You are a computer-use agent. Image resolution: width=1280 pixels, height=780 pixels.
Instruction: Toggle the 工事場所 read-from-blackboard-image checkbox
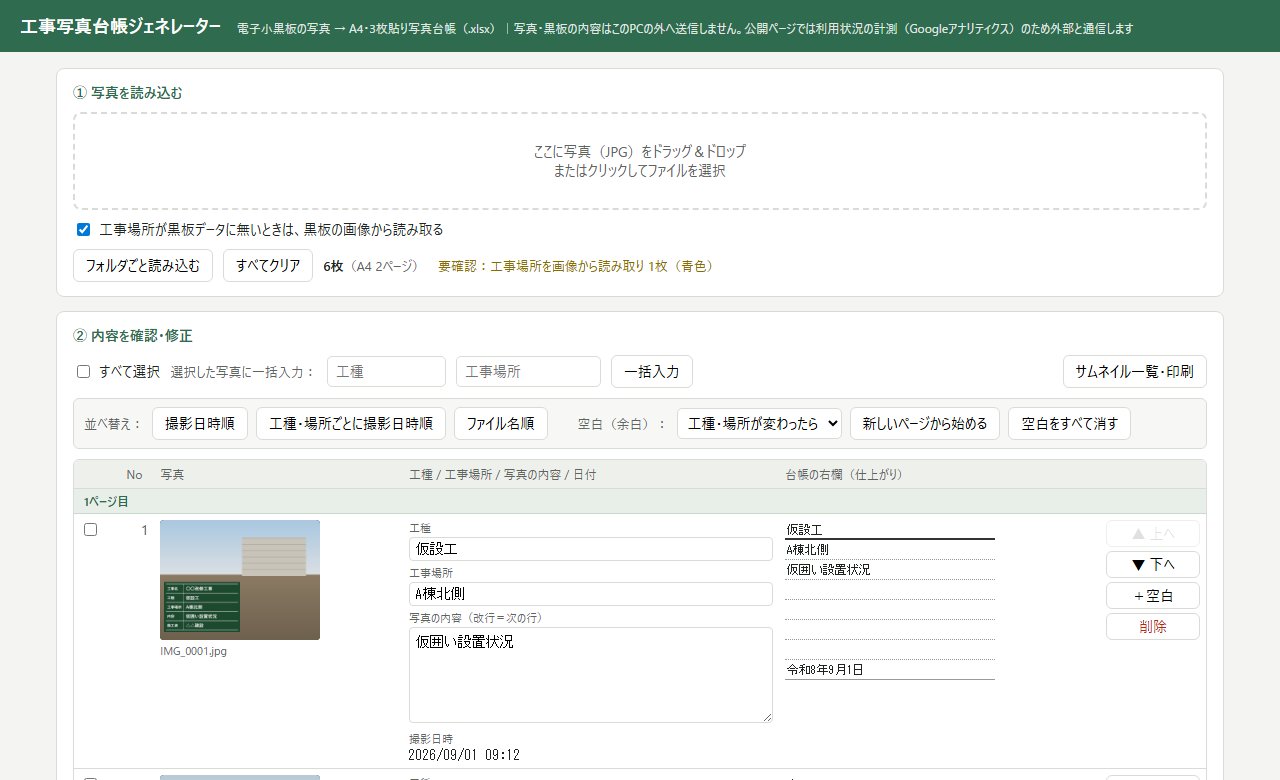click(x=83, y=229)
